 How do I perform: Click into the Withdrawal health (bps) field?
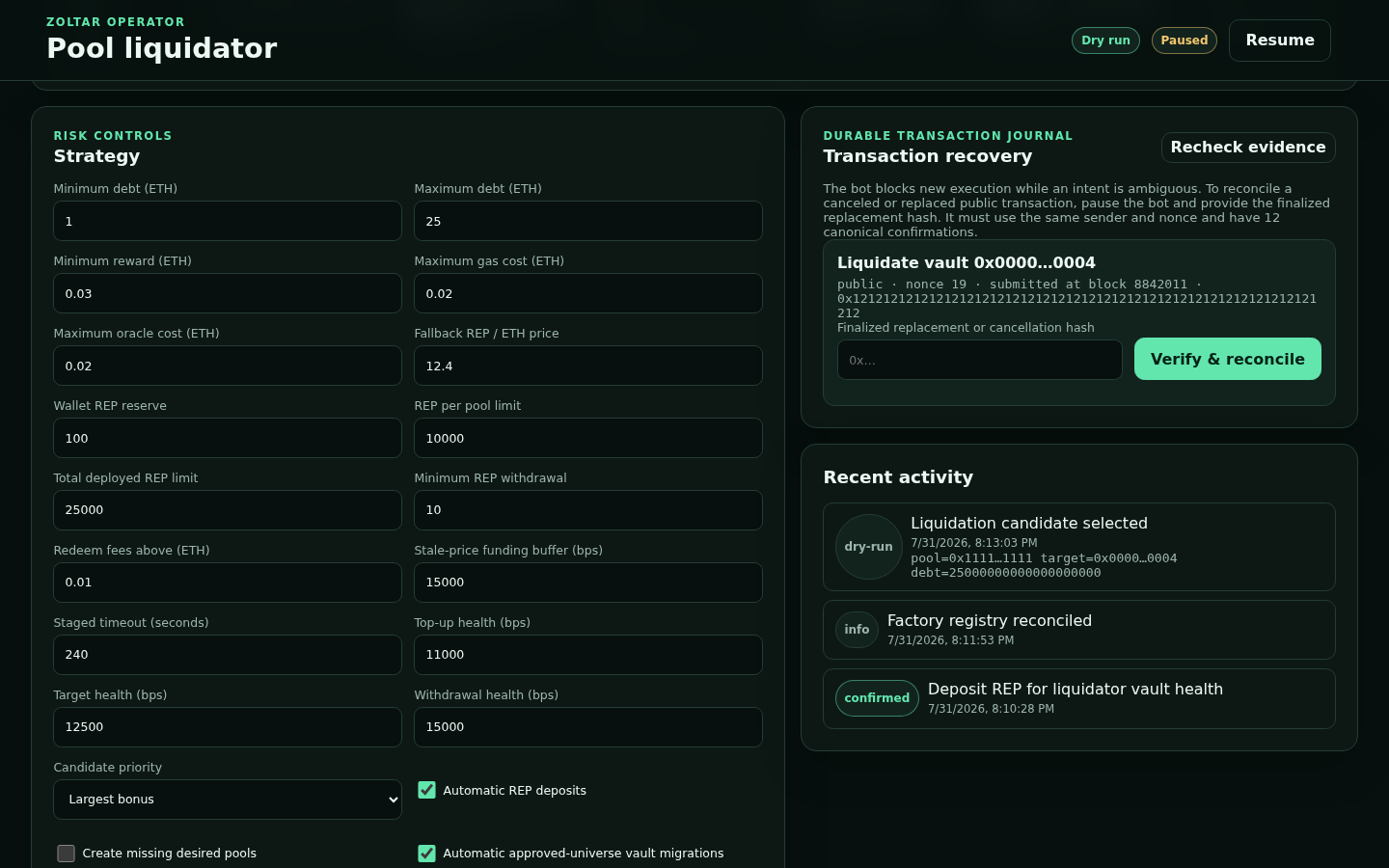(x=588, y=727)
